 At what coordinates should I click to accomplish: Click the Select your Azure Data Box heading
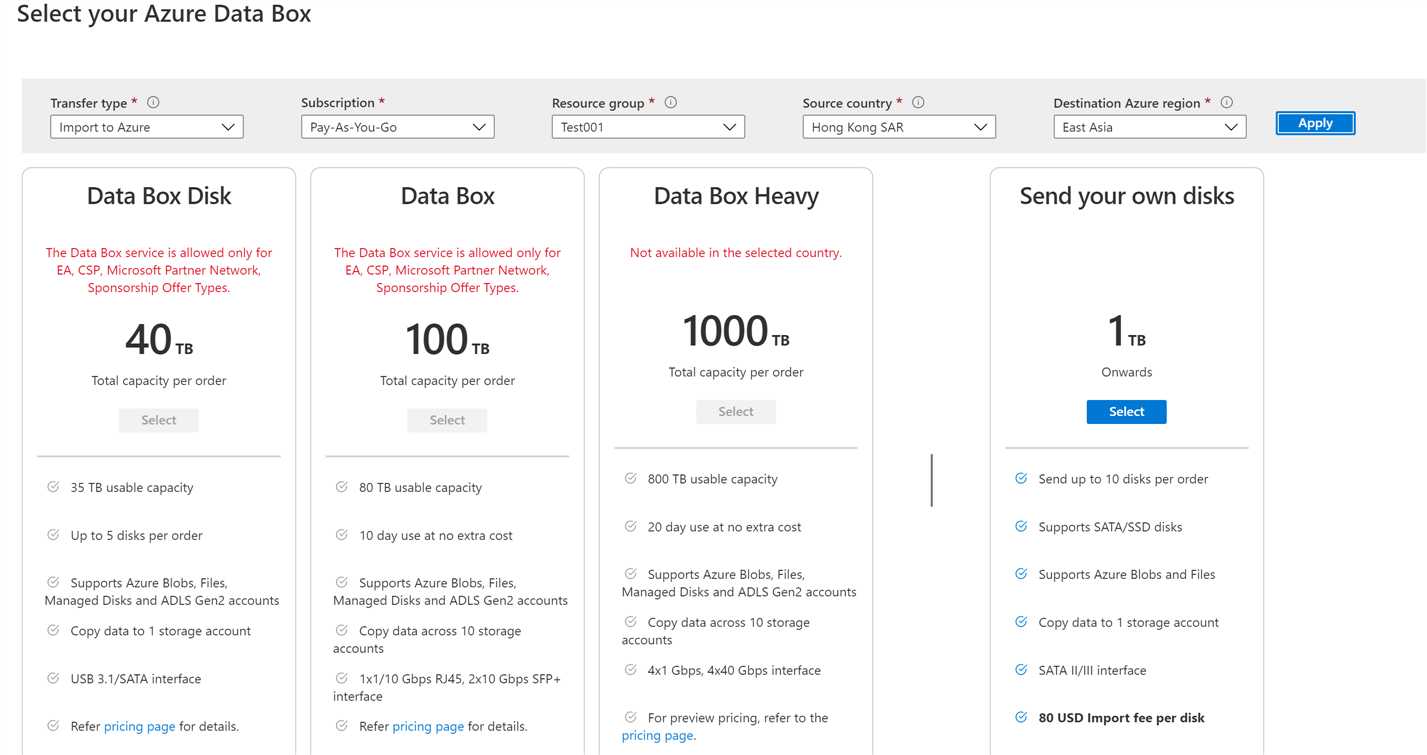click(164, 14)
